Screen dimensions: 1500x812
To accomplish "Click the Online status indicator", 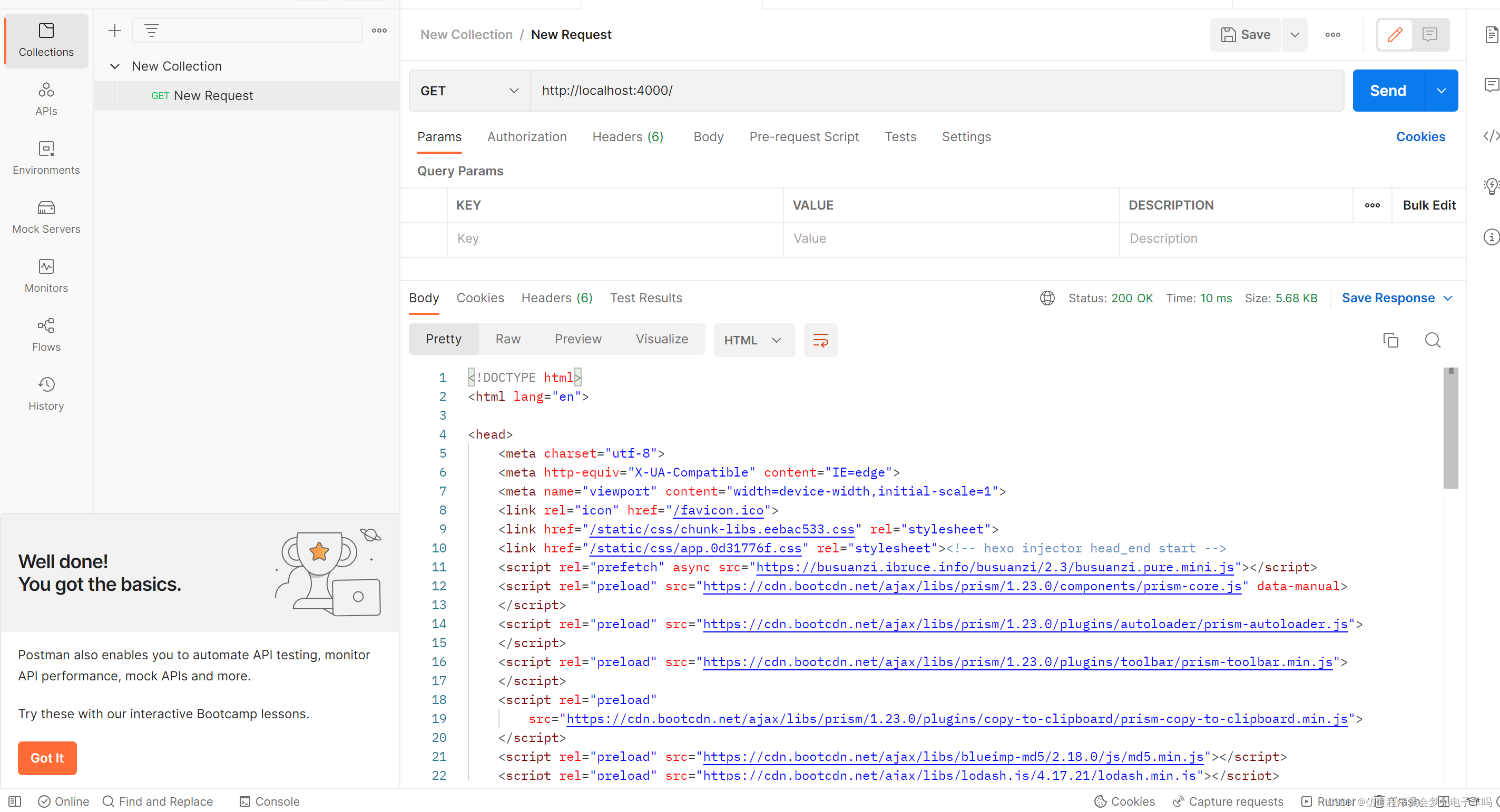I will tap(63, 801).
